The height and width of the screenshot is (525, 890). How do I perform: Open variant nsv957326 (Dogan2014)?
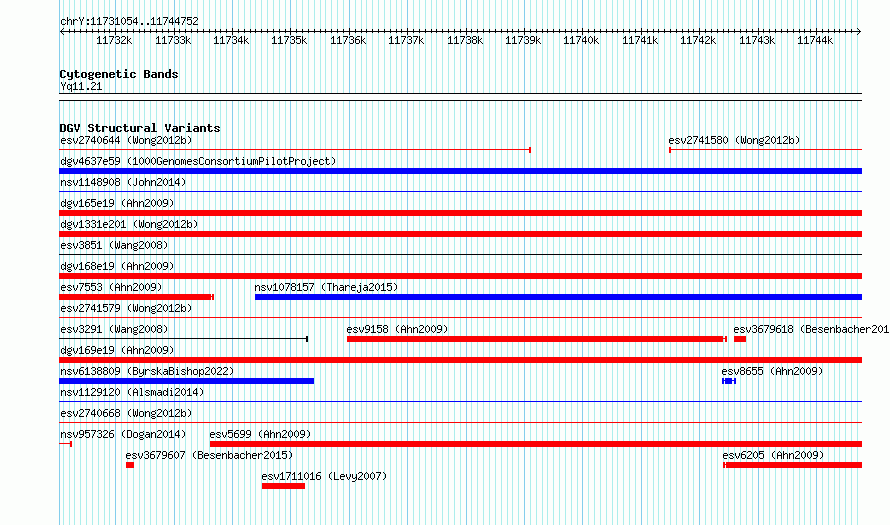click(123, 434)
